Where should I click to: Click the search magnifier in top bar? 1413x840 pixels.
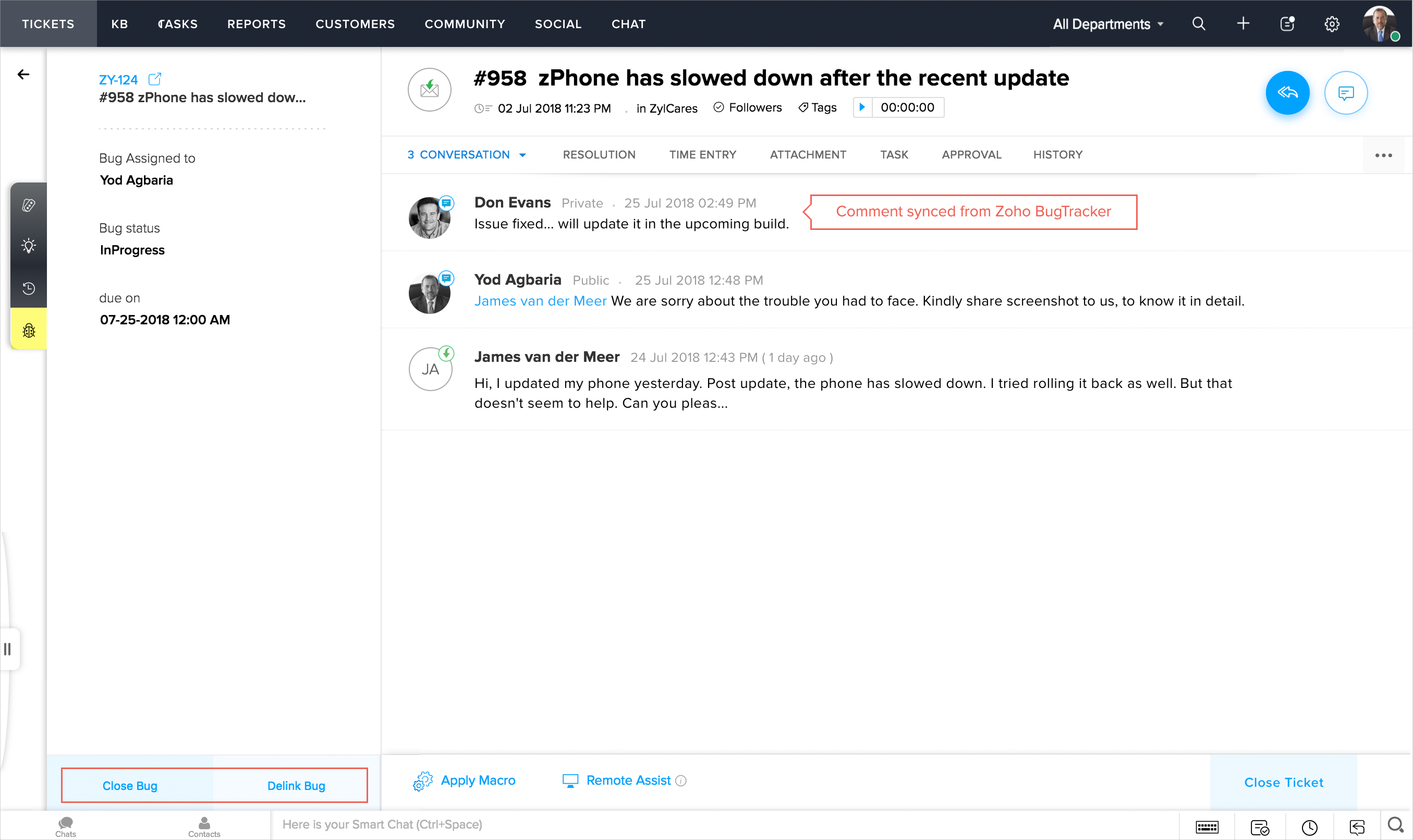point(1198,24)
